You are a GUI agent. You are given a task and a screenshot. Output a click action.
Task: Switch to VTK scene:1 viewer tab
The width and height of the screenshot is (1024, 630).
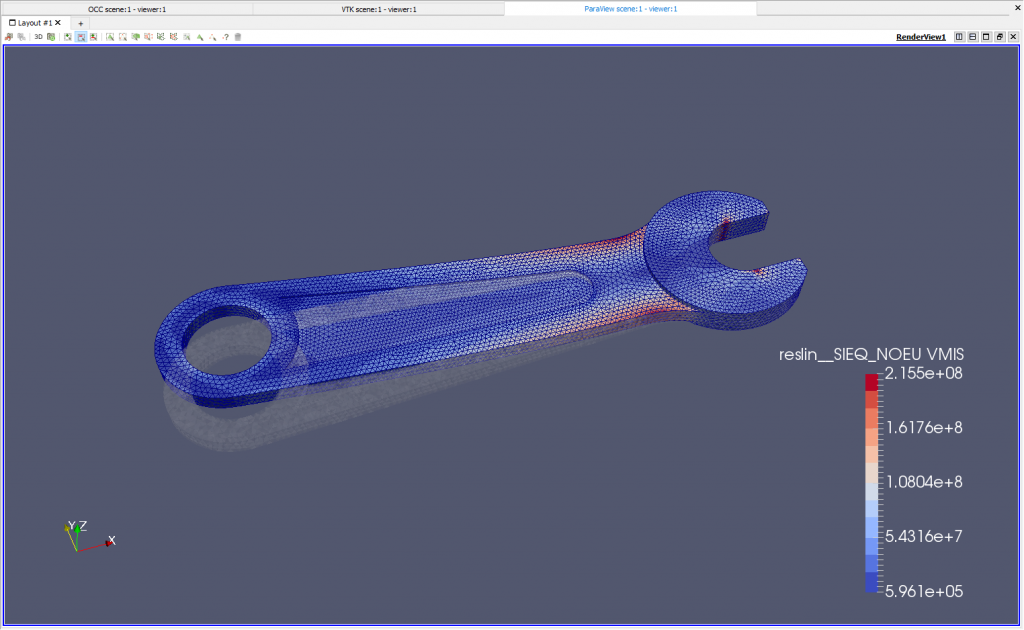click(x=379, y=9)
